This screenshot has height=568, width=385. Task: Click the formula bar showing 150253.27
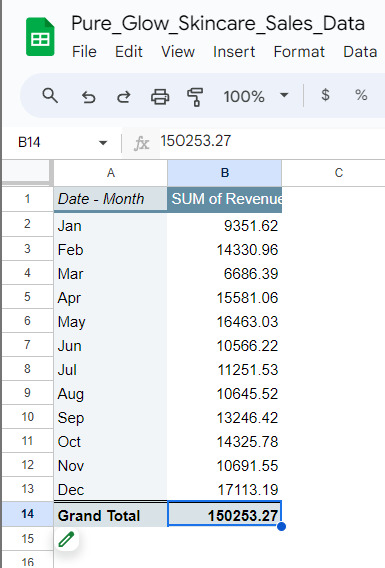272,141
